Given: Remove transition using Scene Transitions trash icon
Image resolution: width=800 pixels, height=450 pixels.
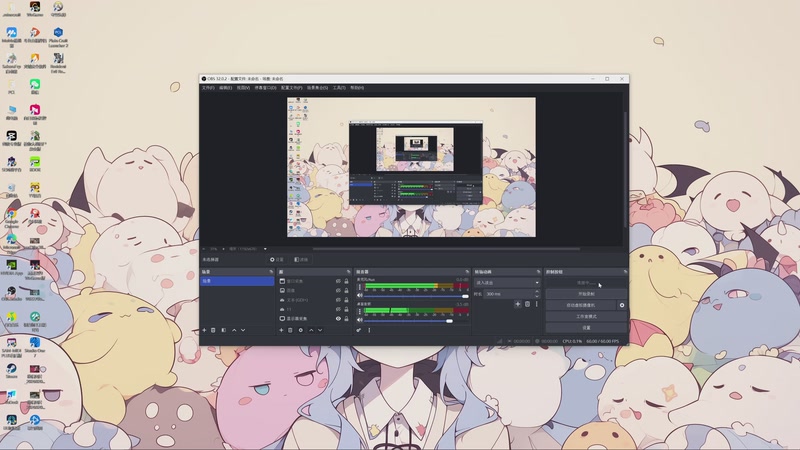Looking at the screenshot, I should (528, 304).
